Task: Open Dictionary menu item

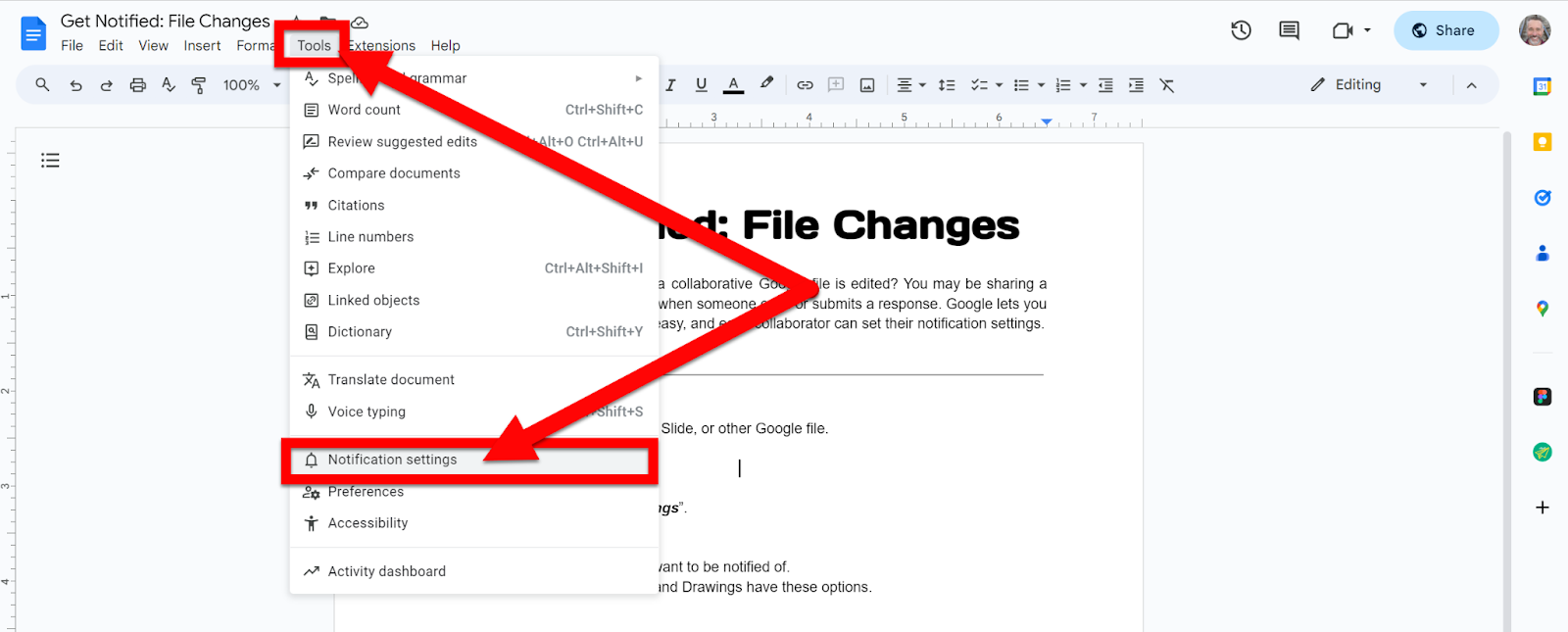Action: pos(474,332)
